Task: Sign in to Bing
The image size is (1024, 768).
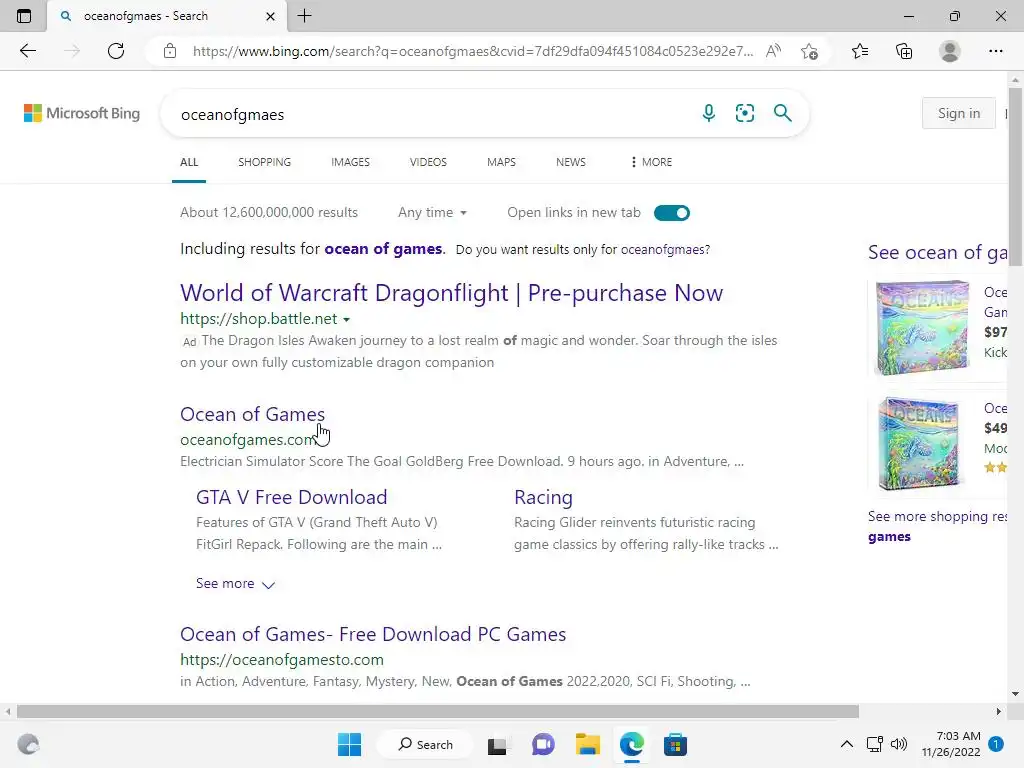Action: [x=959, y=113]
